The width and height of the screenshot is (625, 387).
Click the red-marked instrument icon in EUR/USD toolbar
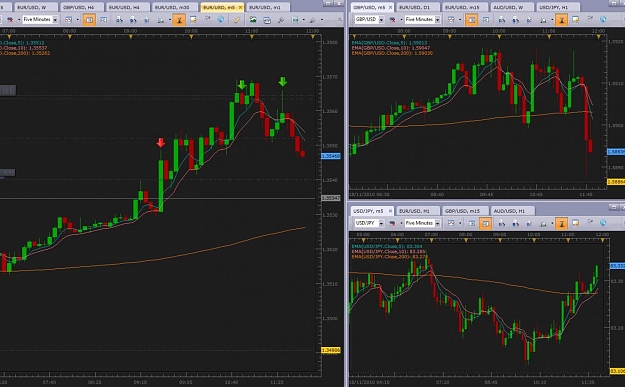click(x=10, y=20)
